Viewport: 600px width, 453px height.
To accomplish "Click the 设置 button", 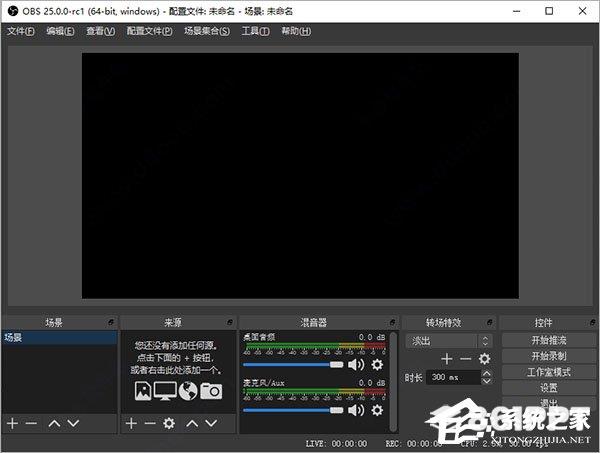I will tap(549, 388).
